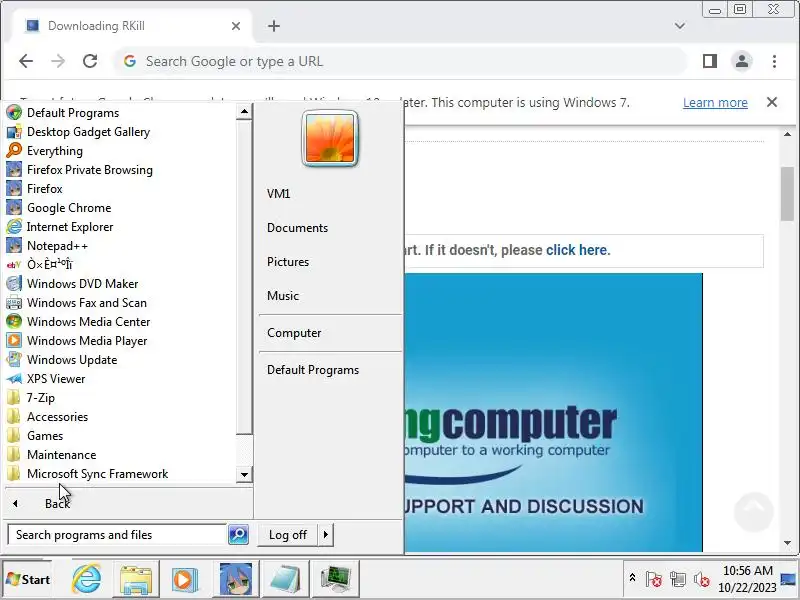Screen dimensions: 800x600
Task: Open the shutdown options arrow next to Log off
Action: [x=326, y=535]
